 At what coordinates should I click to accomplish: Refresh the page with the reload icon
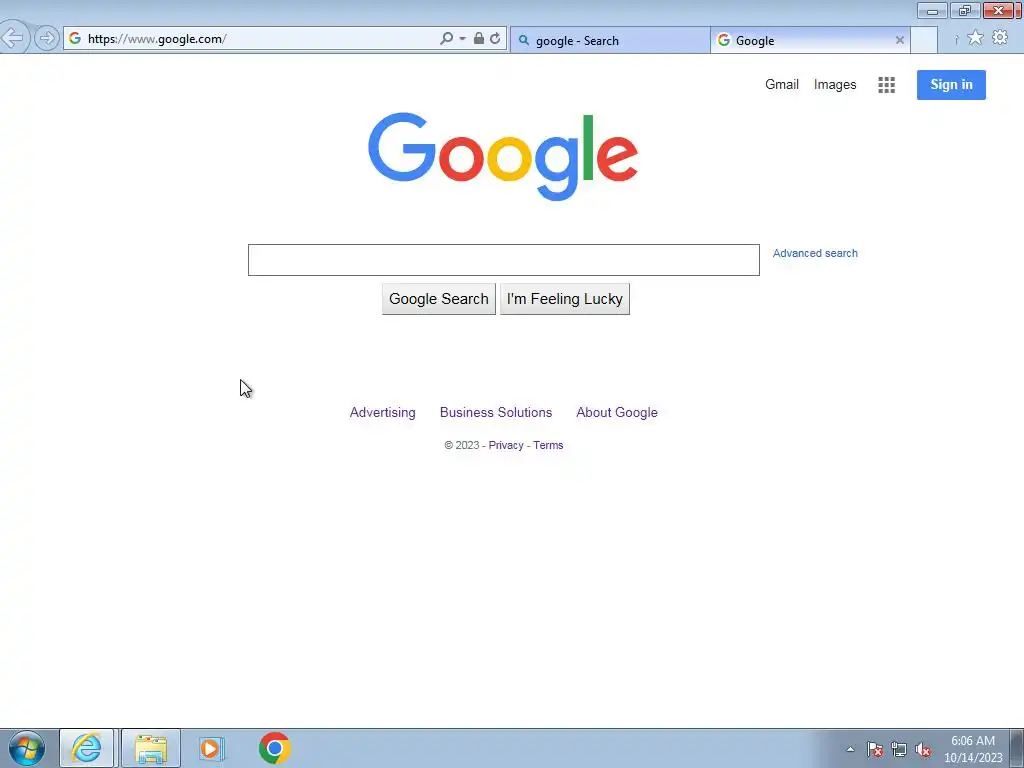[x=495, y=39]
